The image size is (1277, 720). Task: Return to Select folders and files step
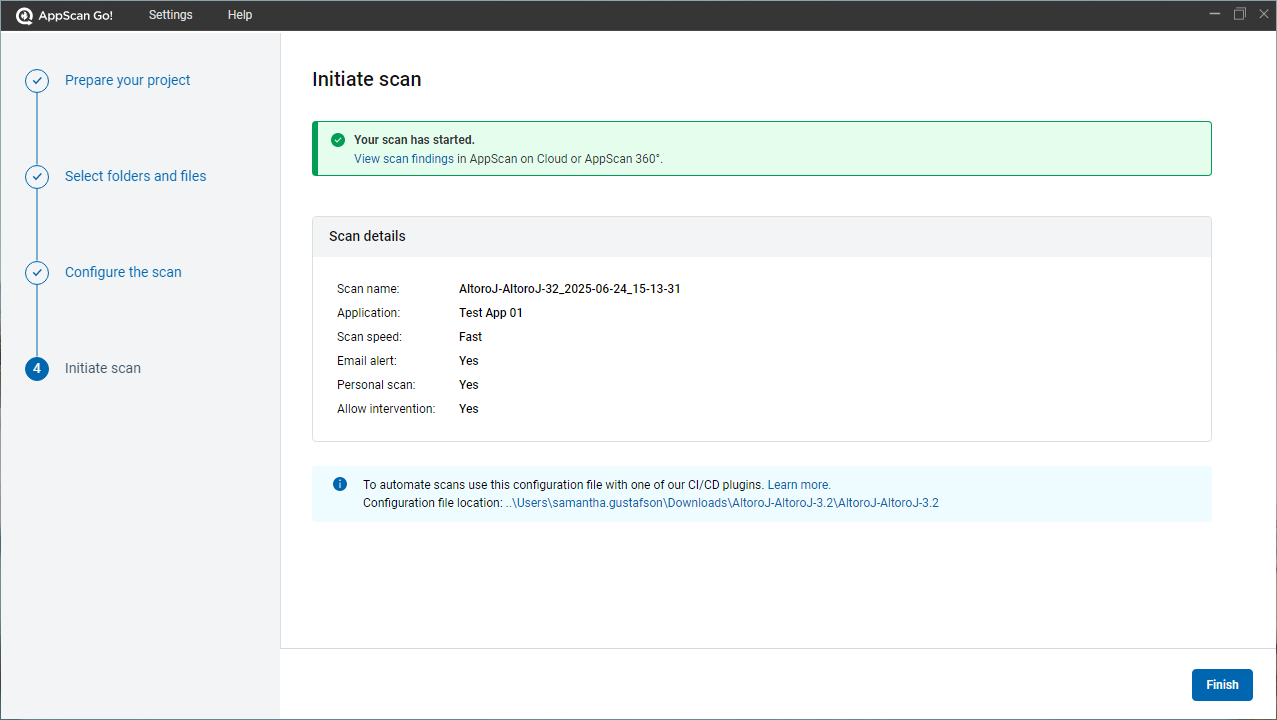tap(135, 176)
